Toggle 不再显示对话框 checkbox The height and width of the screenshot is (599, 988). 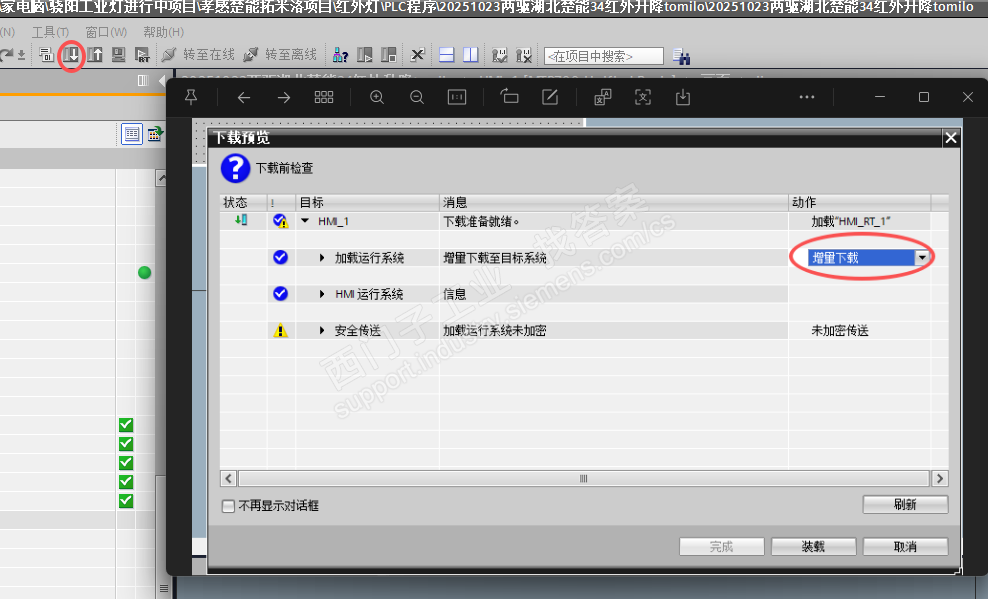[x=228, y=506]
